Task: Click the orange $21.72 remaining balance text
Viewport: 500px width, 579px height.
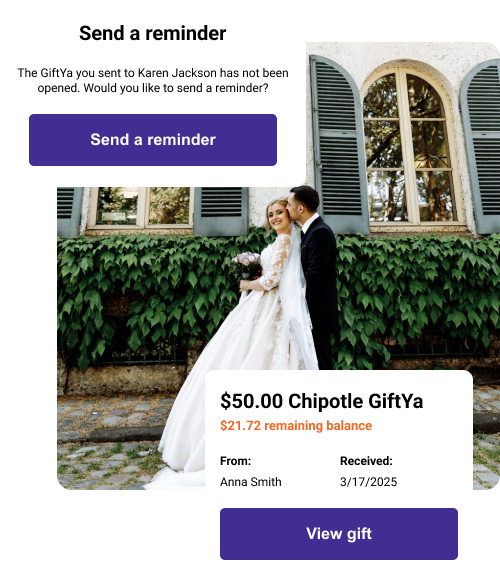Action: tap(296, 425)
